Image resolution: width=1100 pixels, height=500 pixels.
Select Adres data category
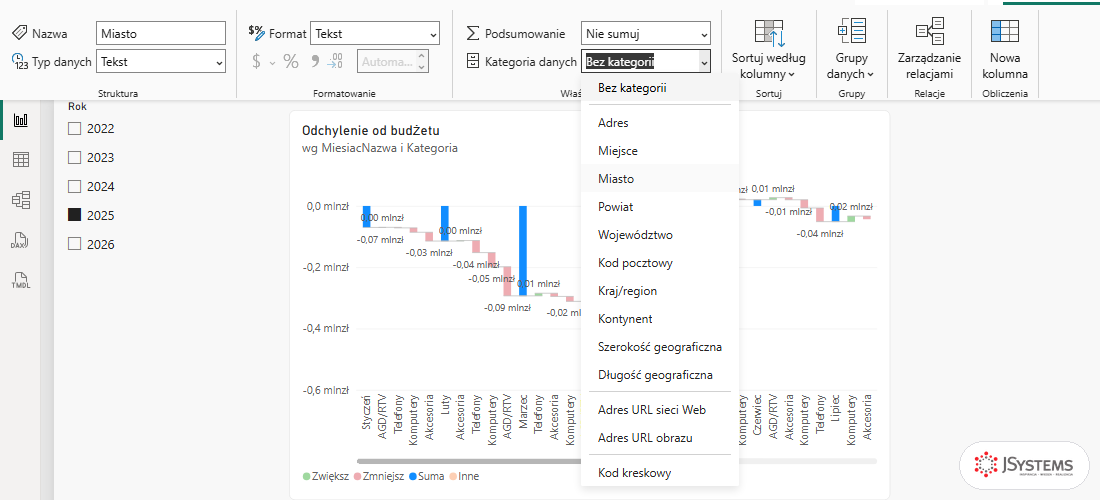pyautogui.click(x=659, y=123)
